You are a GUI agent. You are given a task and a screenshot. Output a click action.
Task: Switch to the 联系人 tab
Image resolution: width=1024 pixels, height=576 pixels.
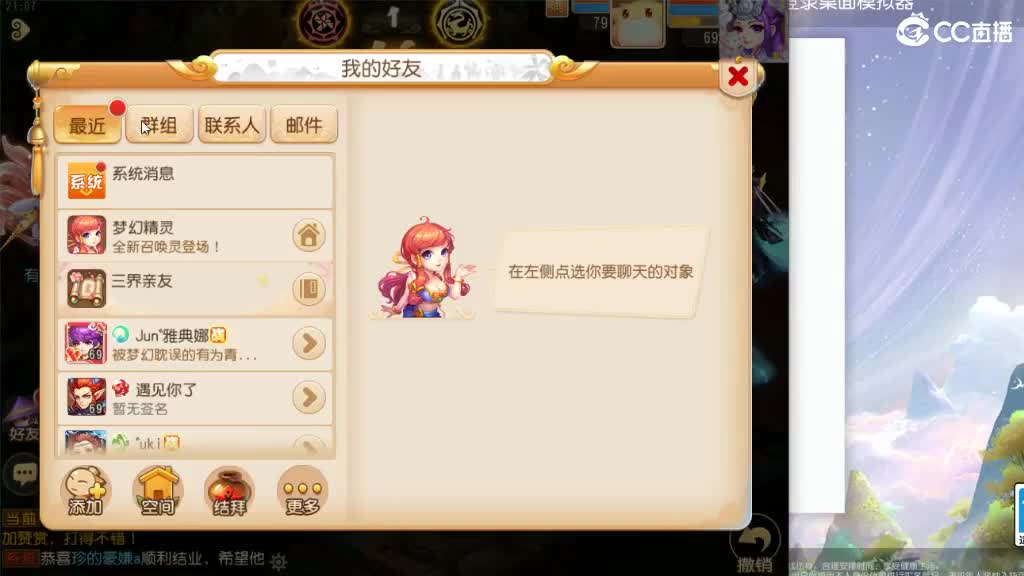point(232,124)
